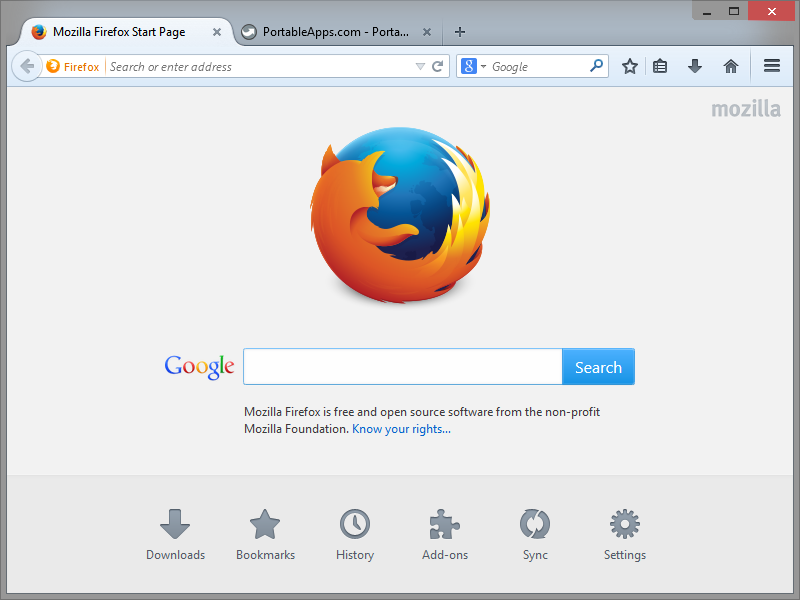Go to the Home page icon
800x600 pixels.
731,66
